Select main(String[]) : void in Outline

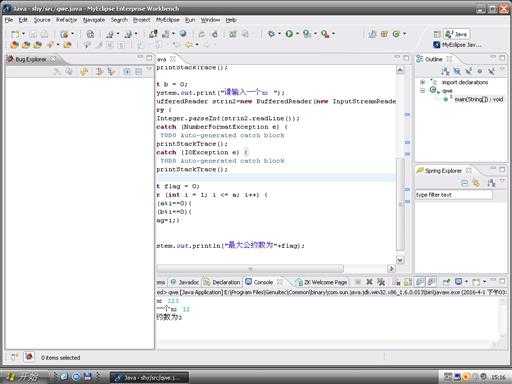[478, 99]
